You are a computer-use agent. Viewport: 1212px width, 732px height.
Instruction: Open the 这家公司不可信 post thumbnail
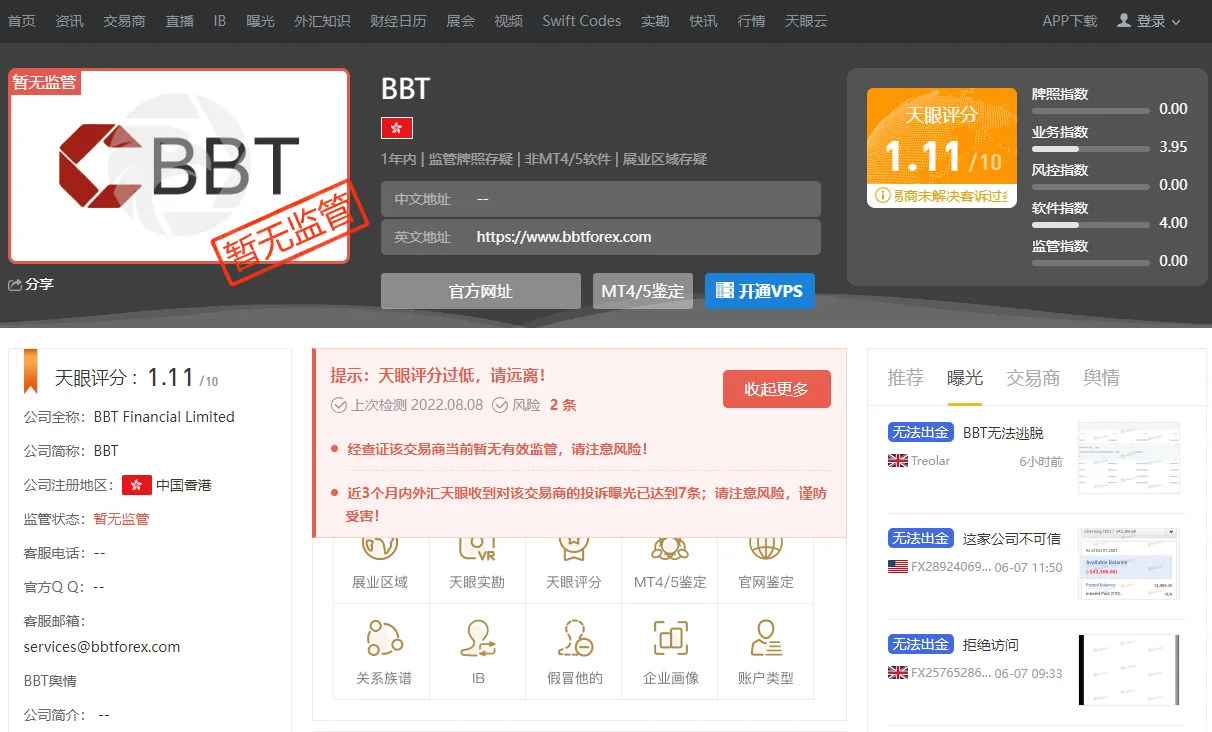point(1129,564)
